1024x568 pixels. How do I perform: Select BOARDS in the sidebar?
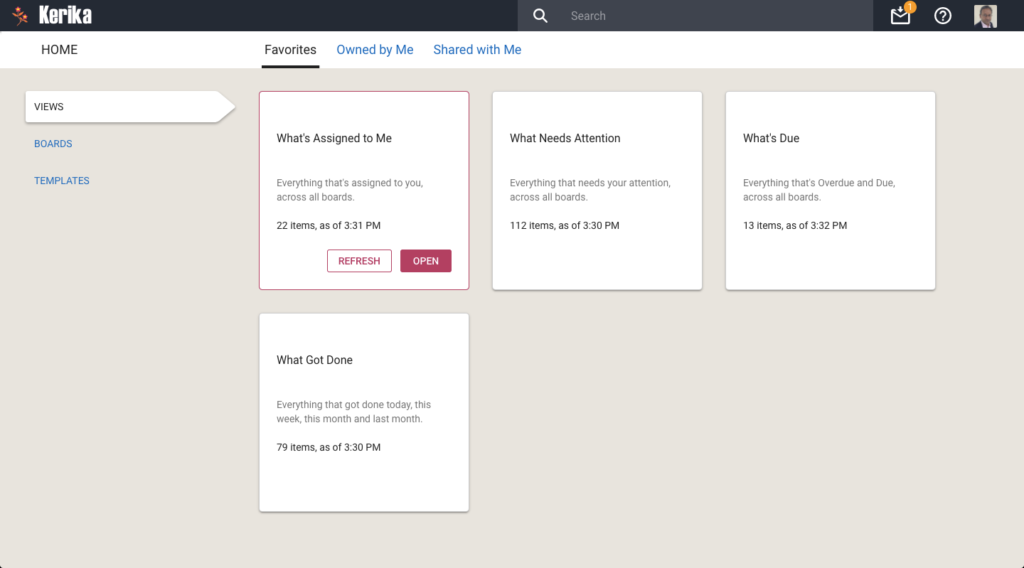pyautogui.click(x=53, y=144)
